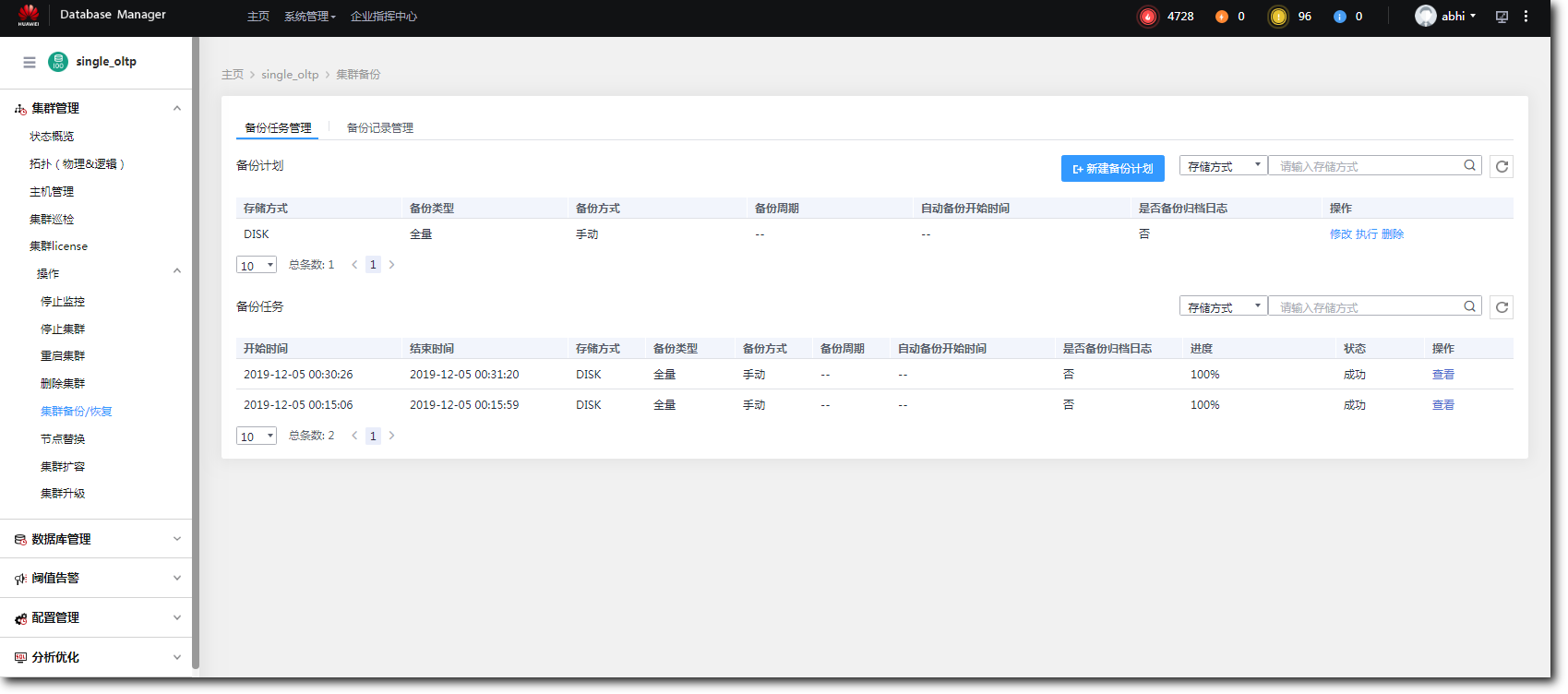Select 节点替换 operation
1568x694 pixels.
tap(63, 439)
